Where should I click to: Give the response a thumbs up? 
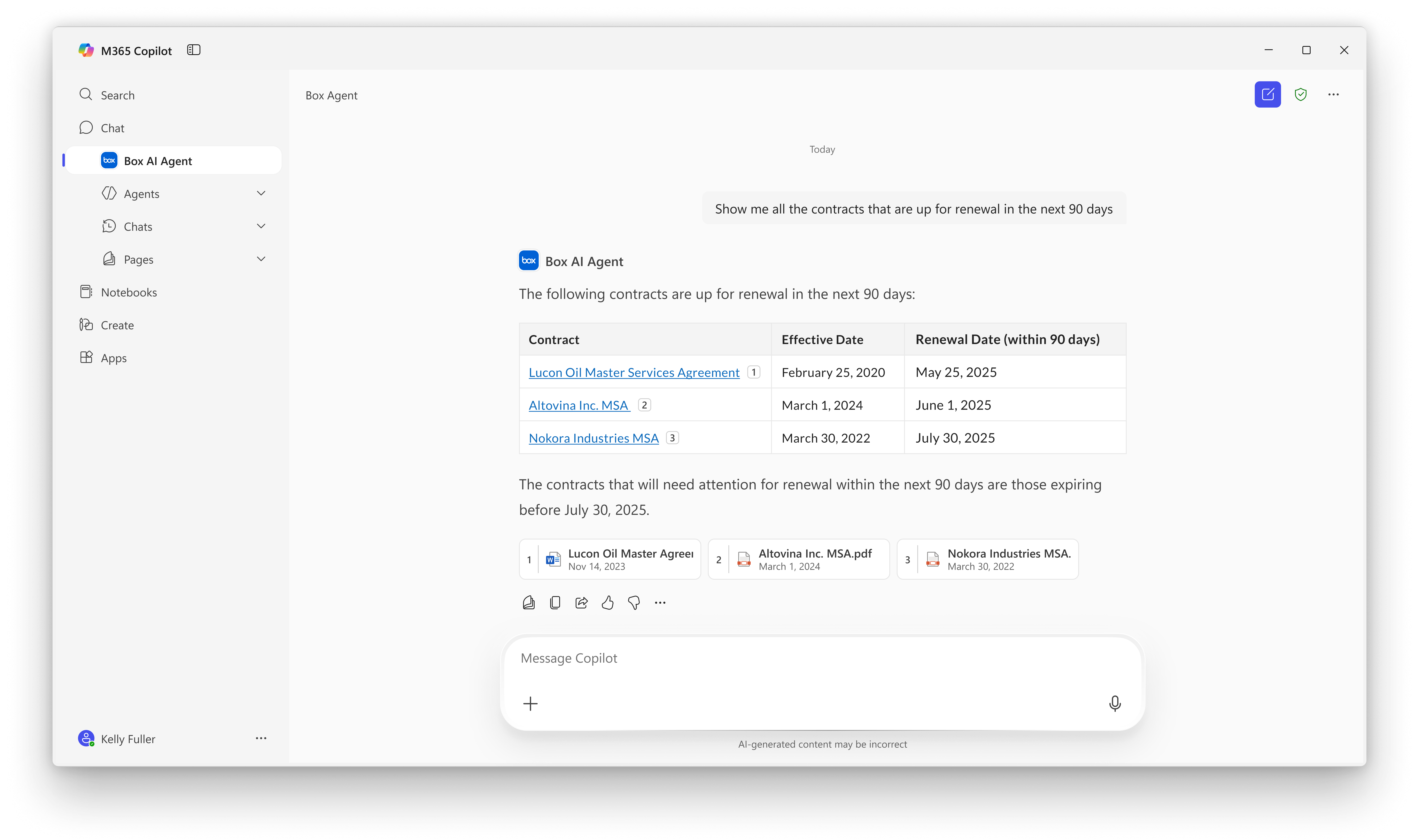click(607, 603)
